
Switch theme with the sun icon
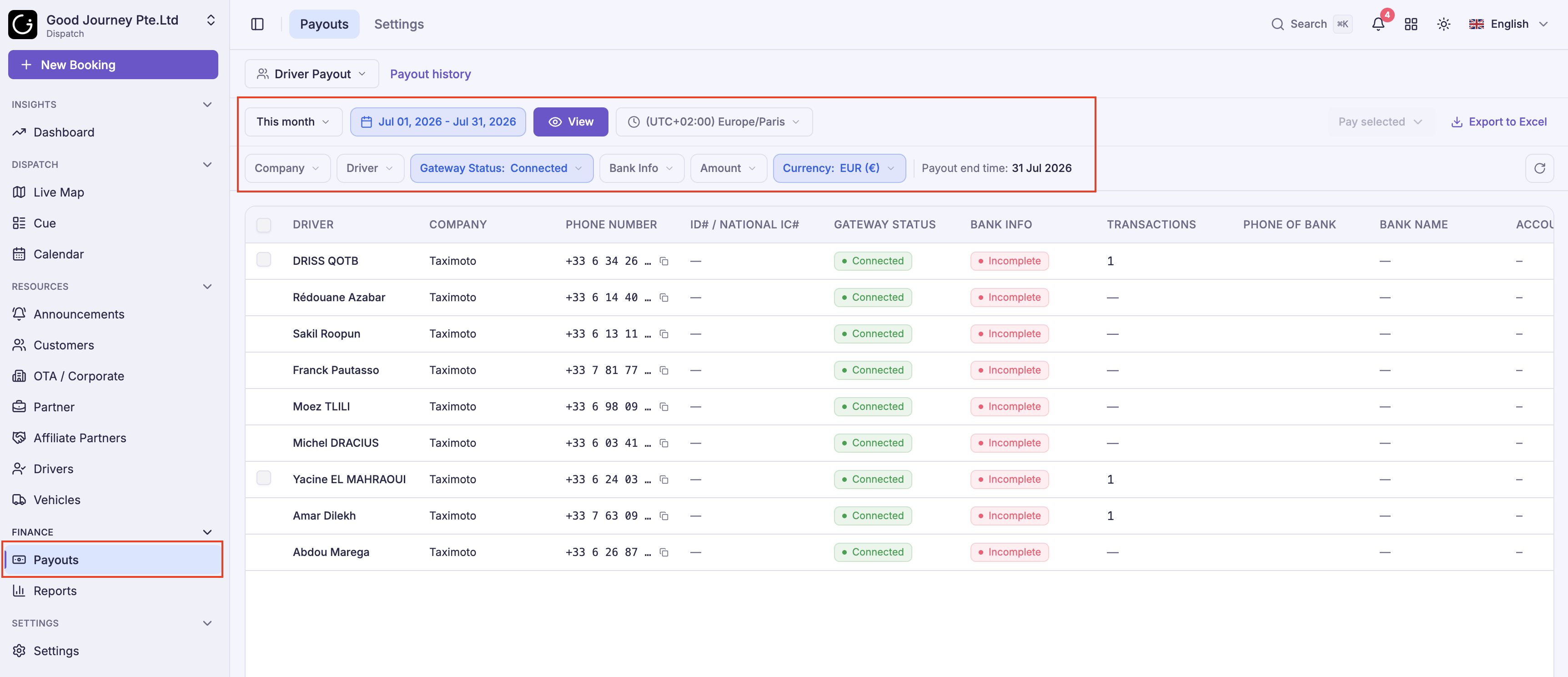[1444, 25]
